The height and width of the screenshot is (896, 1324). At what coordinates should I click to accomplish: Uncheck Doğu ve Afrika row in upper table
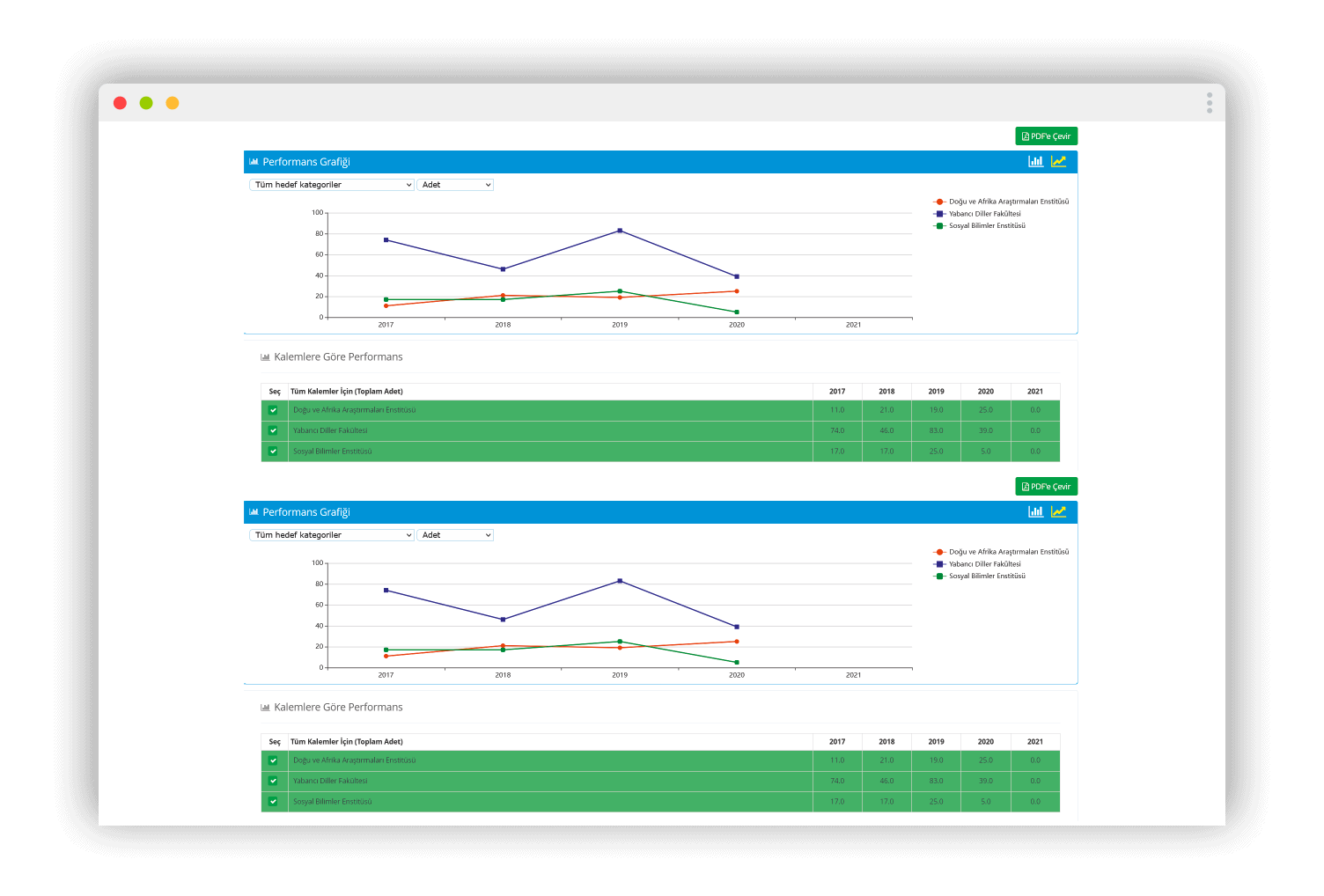(x=273, y=410)
